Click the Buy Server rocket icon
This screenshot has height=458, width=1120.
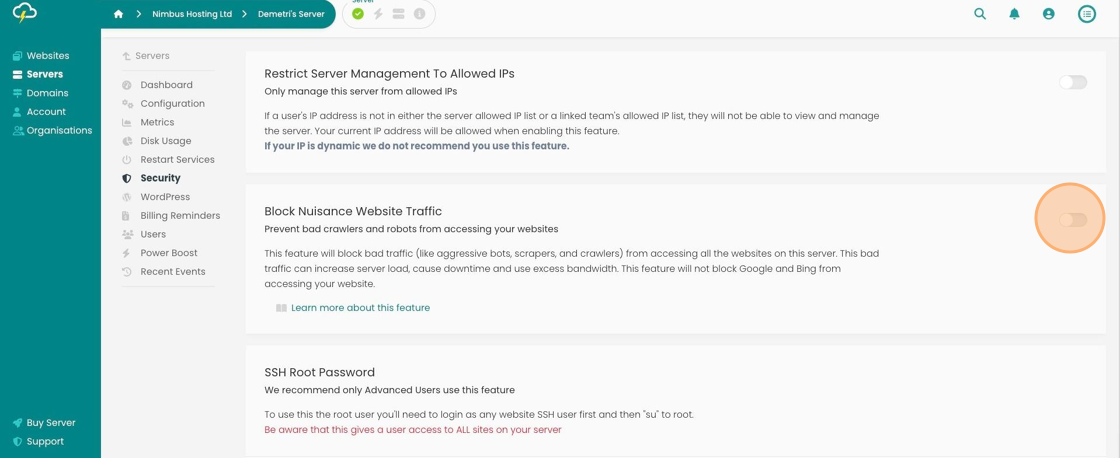(18, 422)
